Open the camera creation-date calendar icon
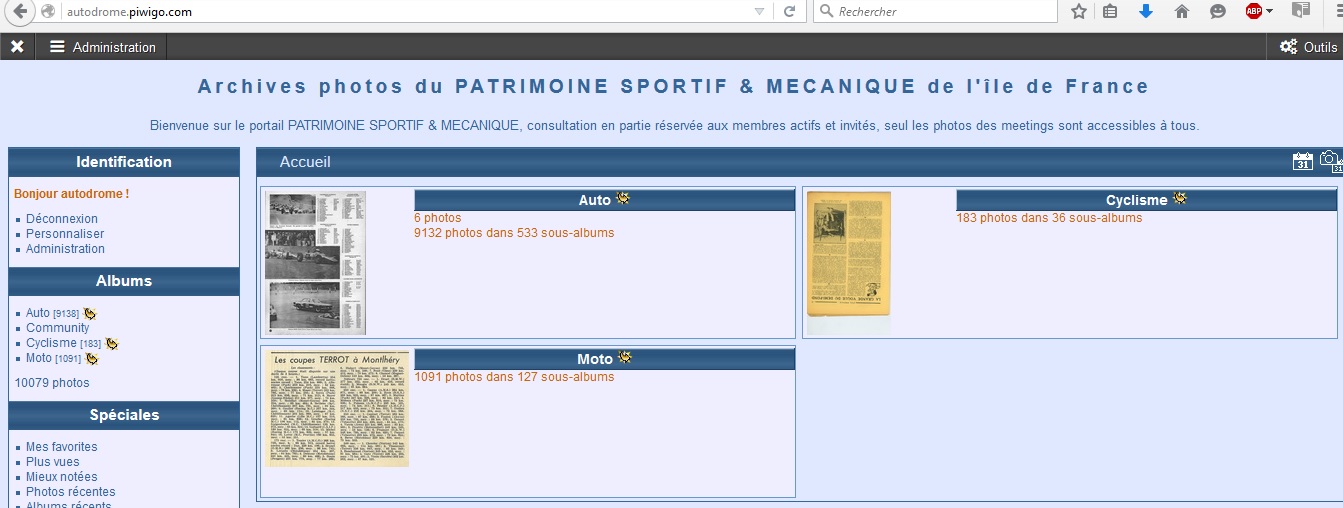Viewport: 1343px width, 508px height. [x=1330, y=161]
